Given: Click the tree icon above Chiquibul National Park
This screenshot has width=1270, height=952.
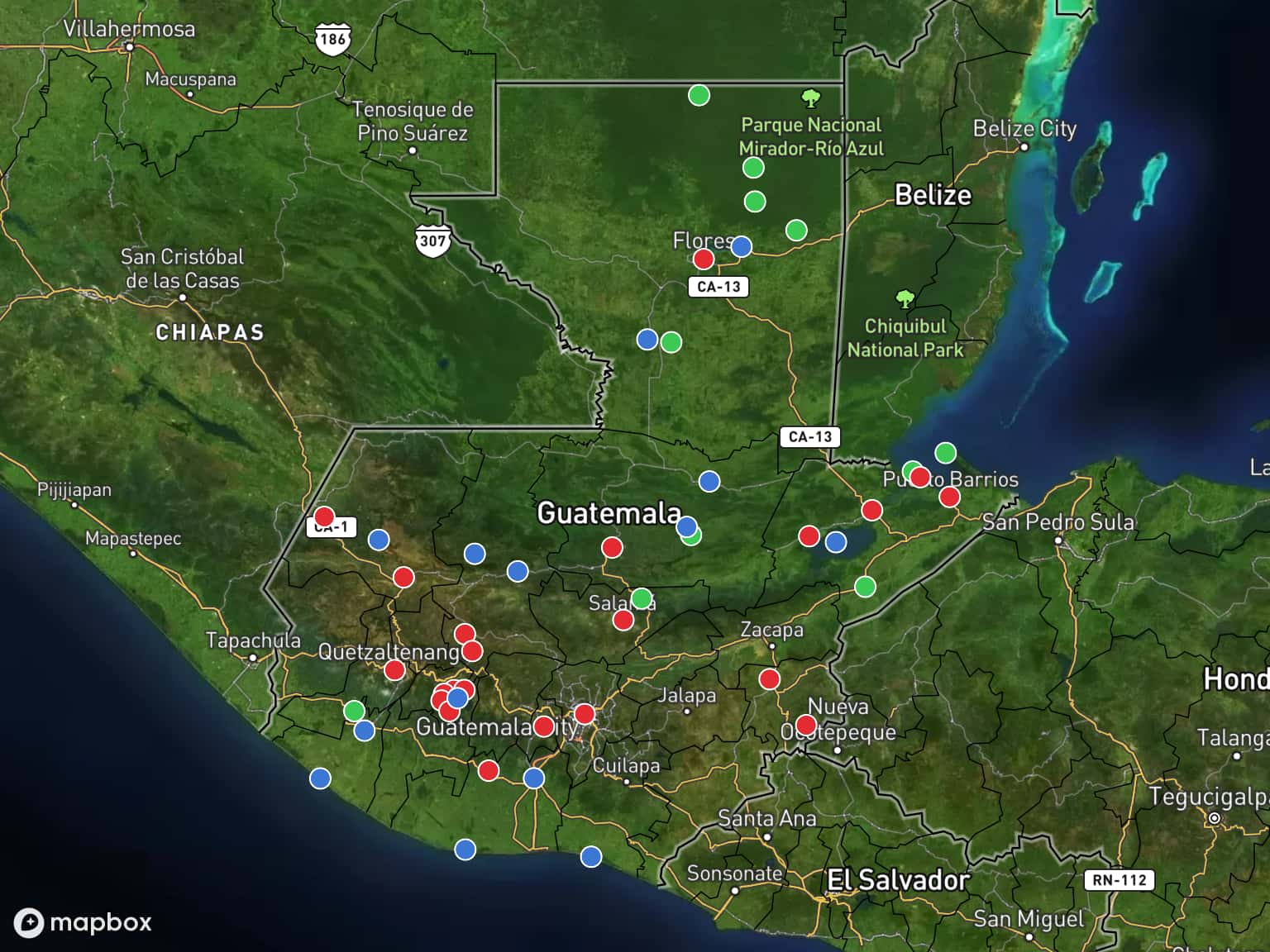Looking at the screenshot, I should coord(905,298).
